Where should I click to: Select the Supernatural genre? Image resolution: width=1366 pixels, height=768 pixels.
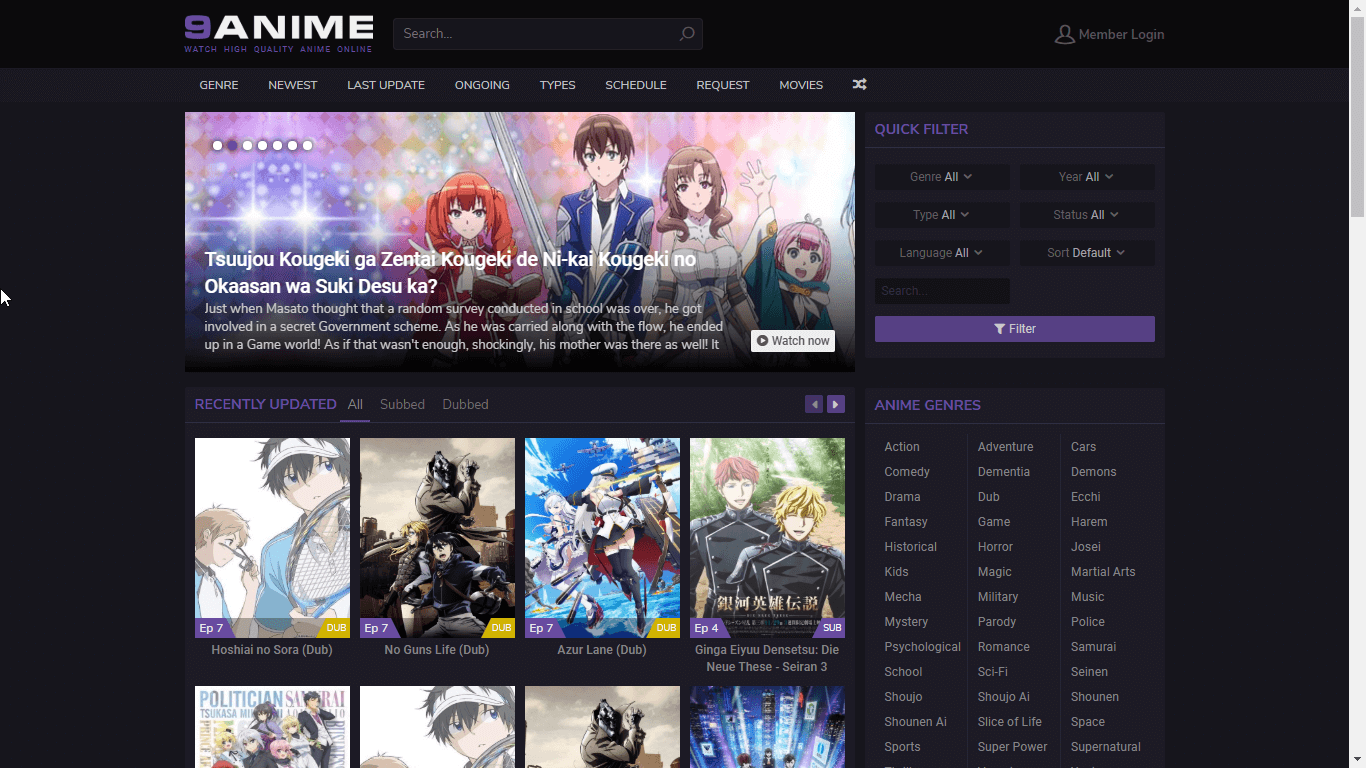[1106, 747]
